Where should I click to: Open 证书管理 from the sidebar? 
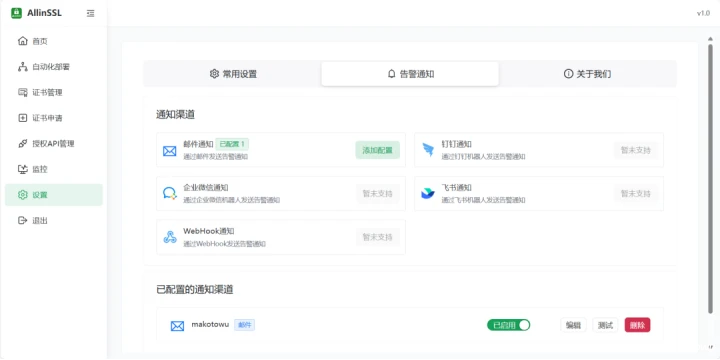point(54,92)
